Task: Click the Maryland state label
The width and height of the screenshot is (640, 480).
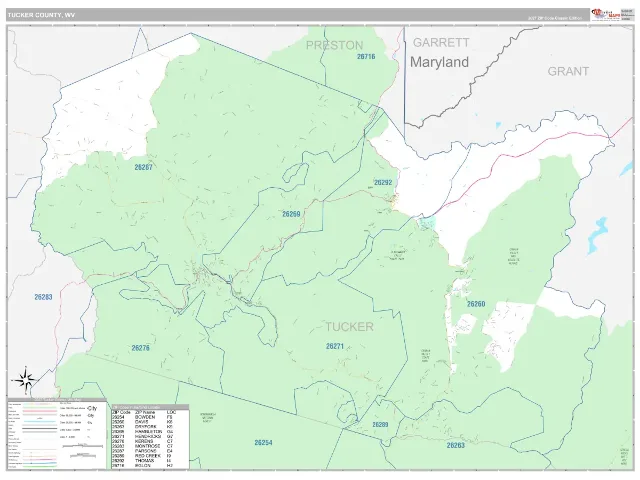Action: (x=439, y=62)
